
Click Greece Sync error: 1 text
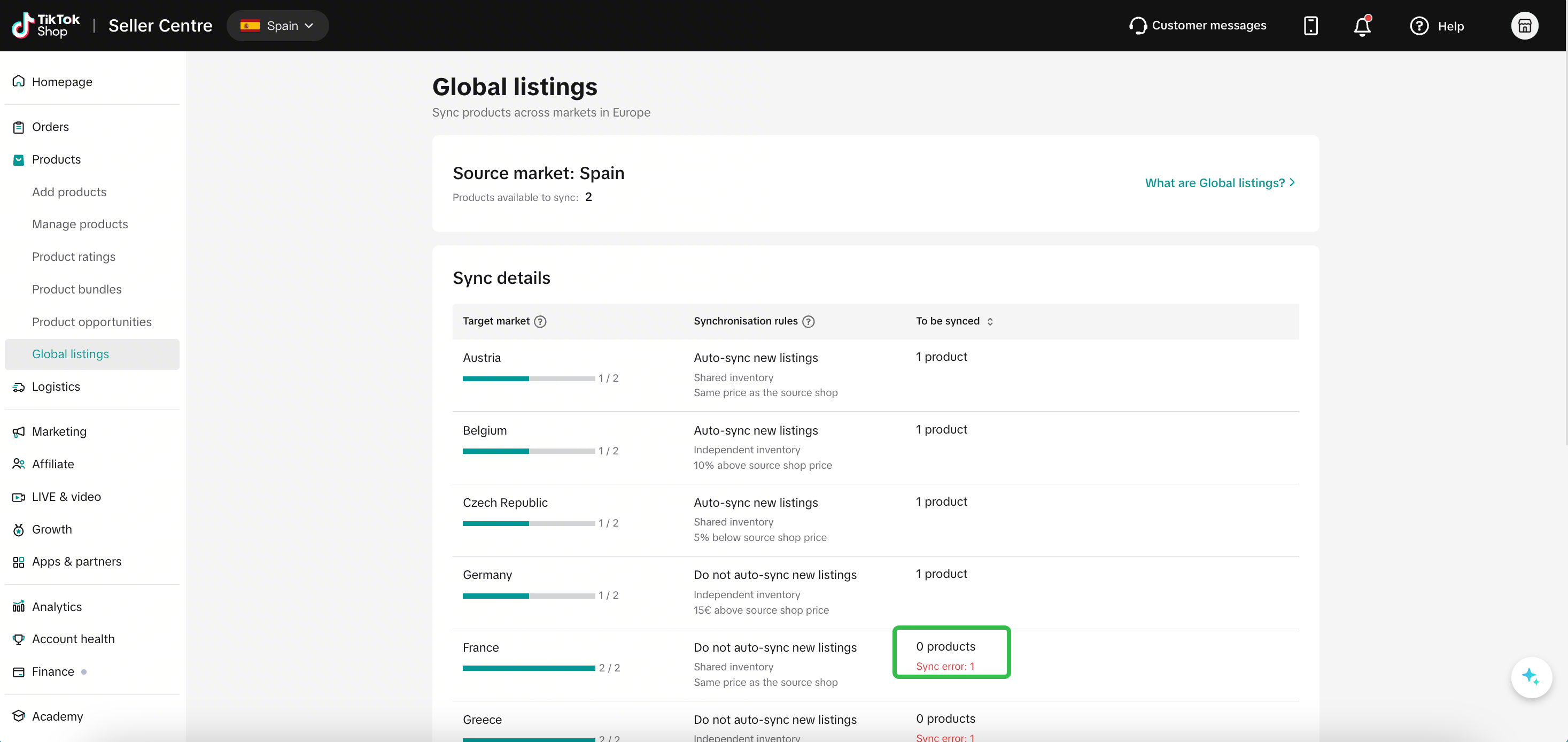(x=945, y=737)
